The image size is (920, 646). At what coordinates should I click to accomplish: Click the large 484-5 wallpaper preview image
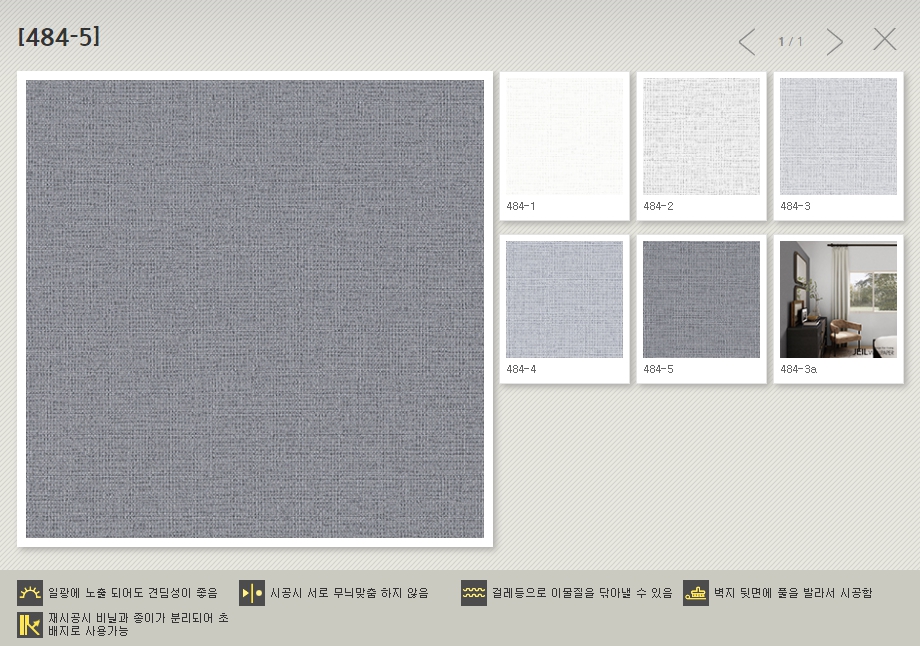(255, 309)
